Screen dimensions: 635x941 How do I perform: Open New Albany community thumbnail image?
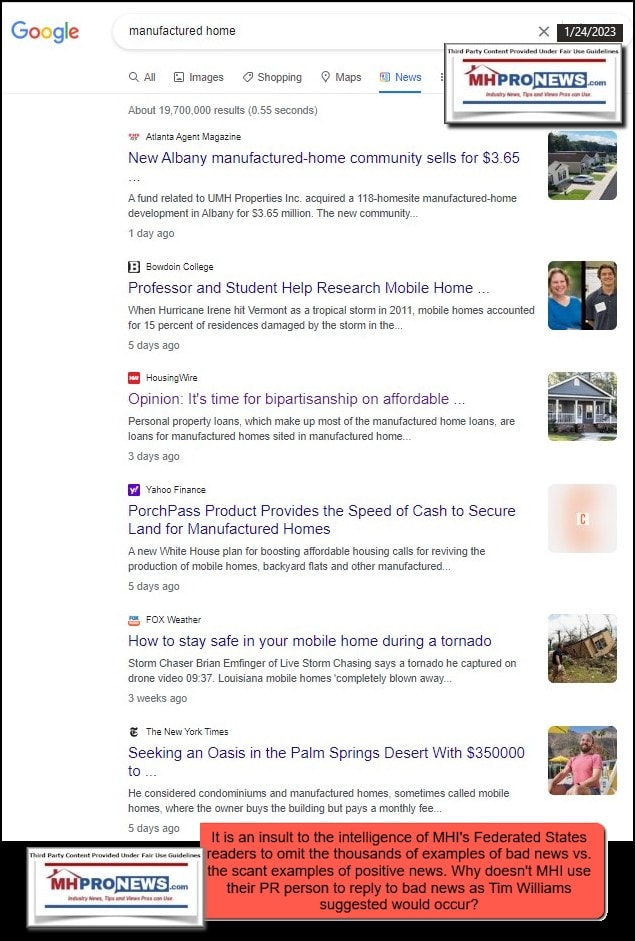582,165
